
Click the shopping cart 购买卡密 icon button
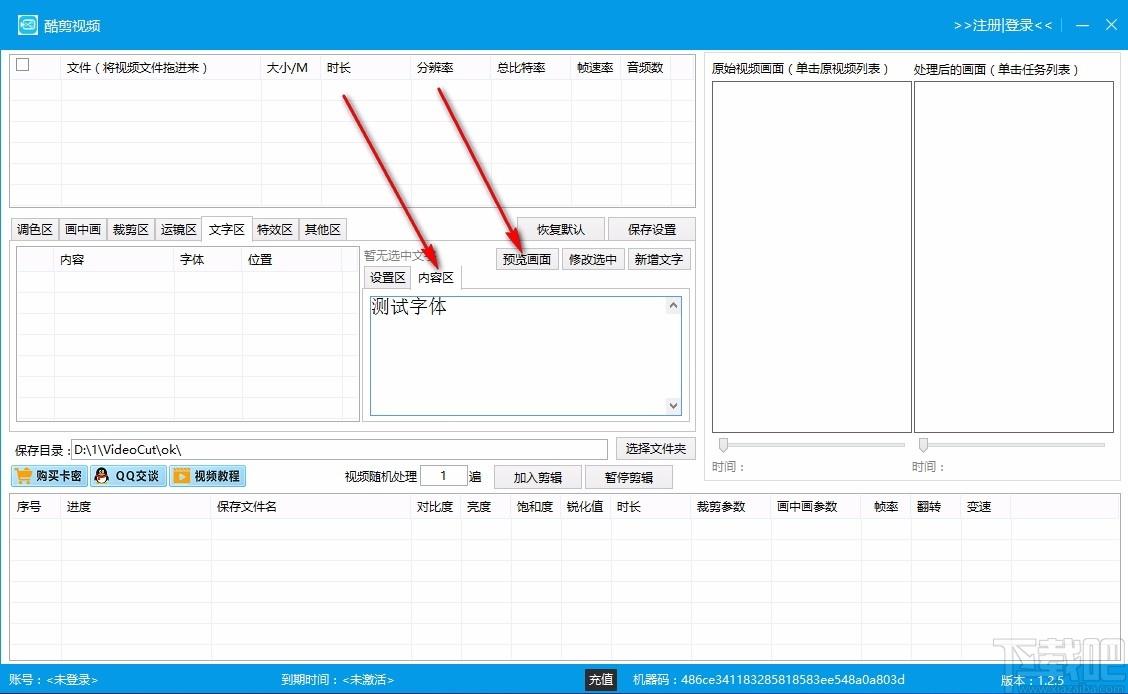[x=49, y=476]
